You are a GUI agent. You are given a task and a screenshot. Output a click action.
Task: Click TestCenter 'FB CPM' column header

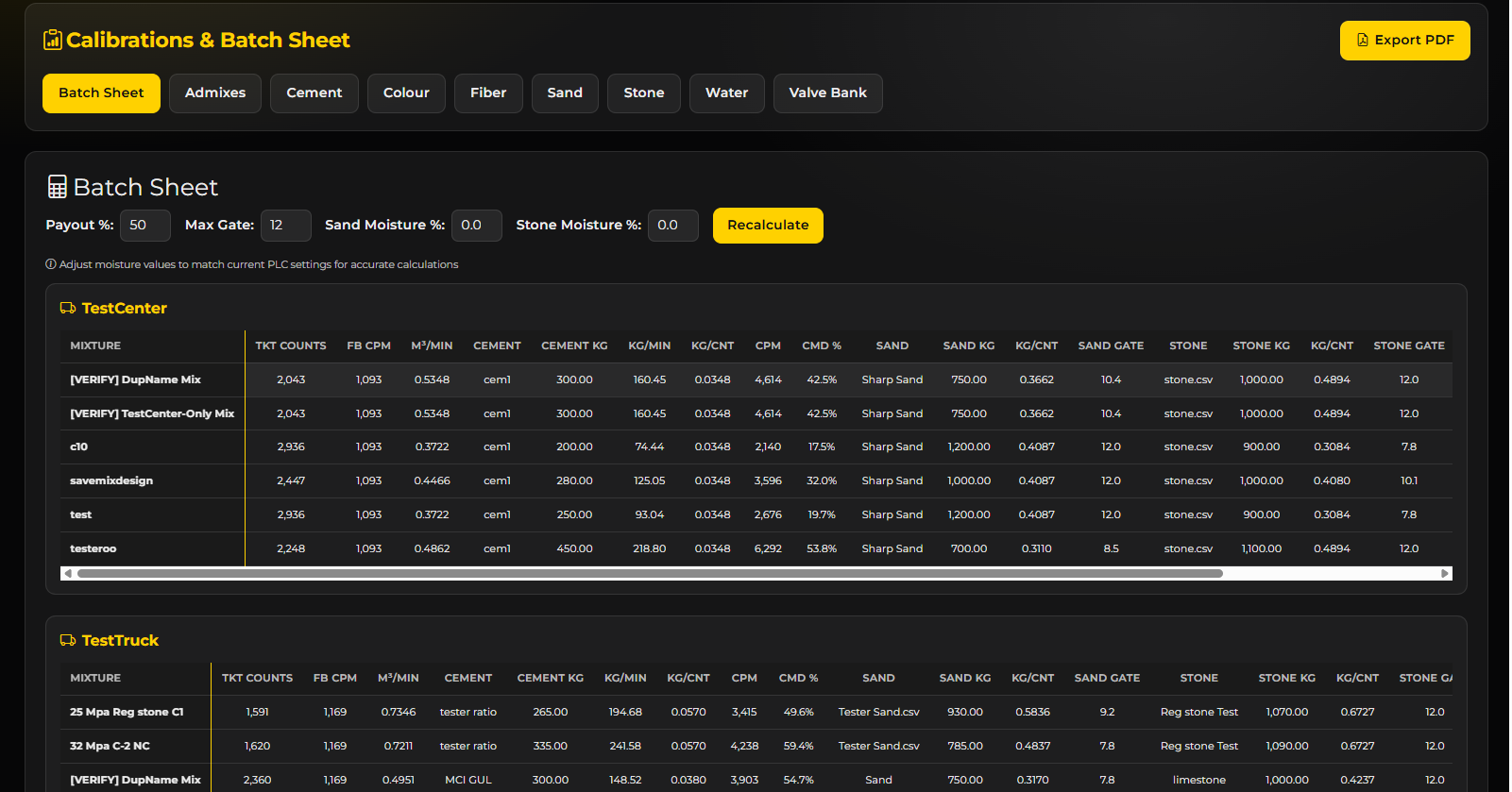[368, 345]
